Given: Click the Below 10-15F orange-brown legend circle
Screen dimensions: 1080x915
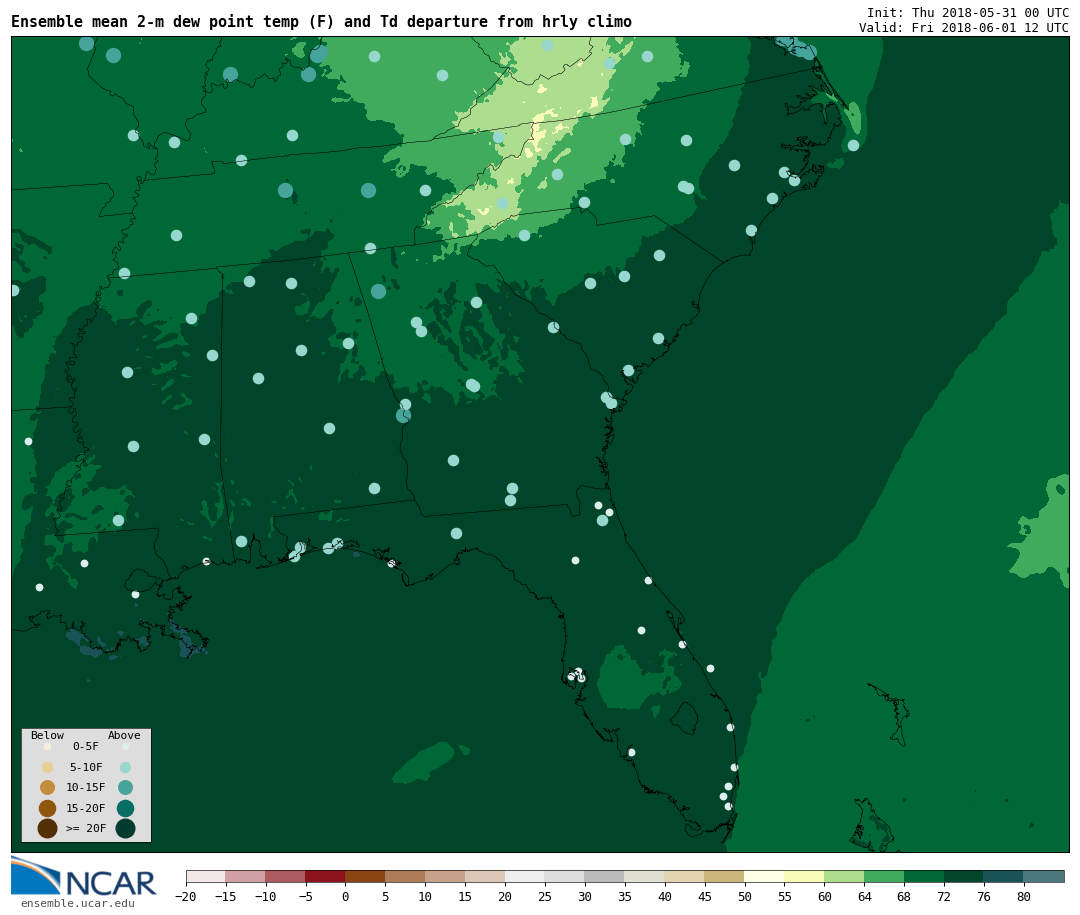Looking at the screenshot, I should click(x=48, y=788).
